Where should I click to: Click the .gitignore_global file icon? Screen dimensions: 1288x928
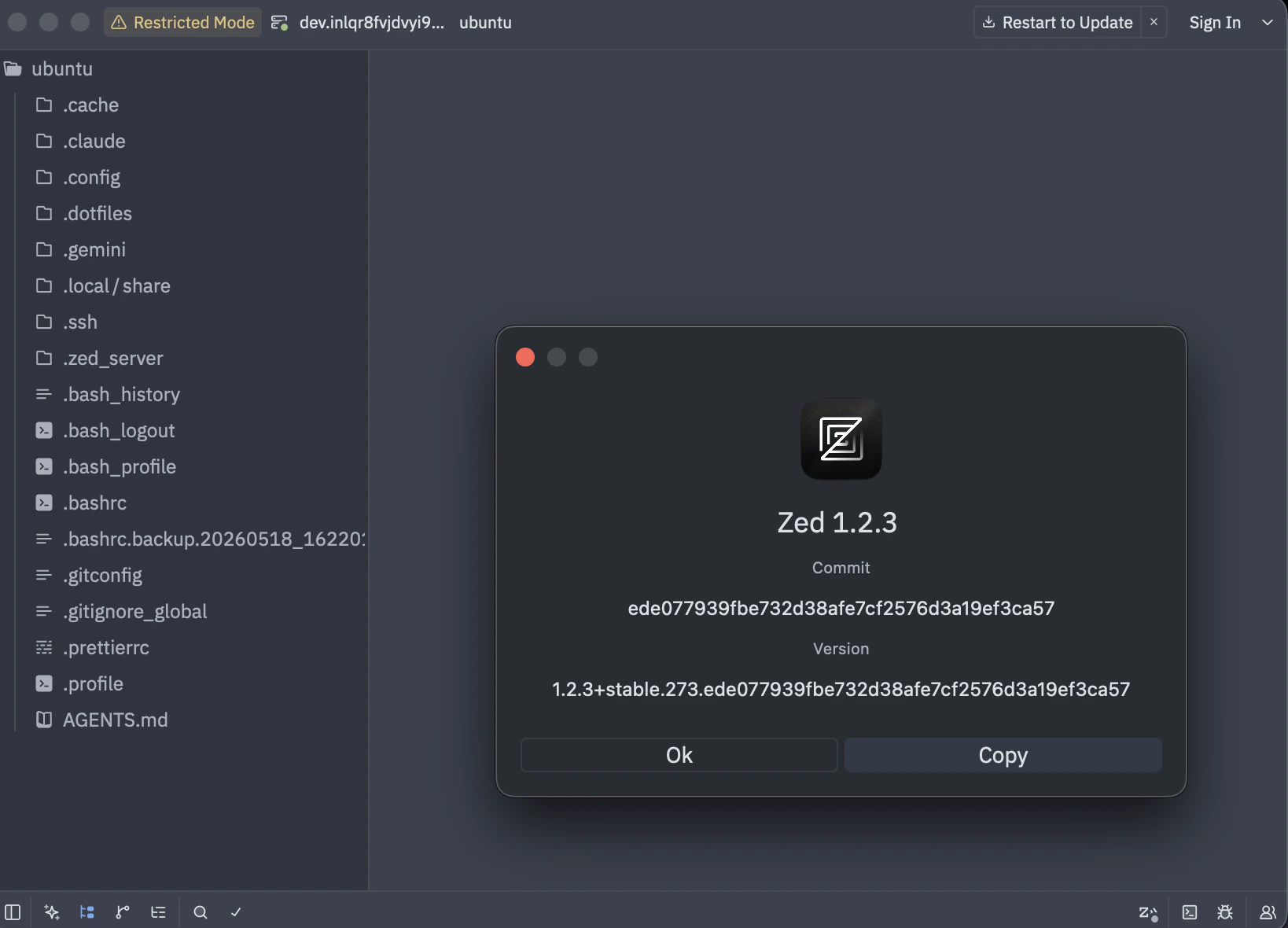[44, 611]
